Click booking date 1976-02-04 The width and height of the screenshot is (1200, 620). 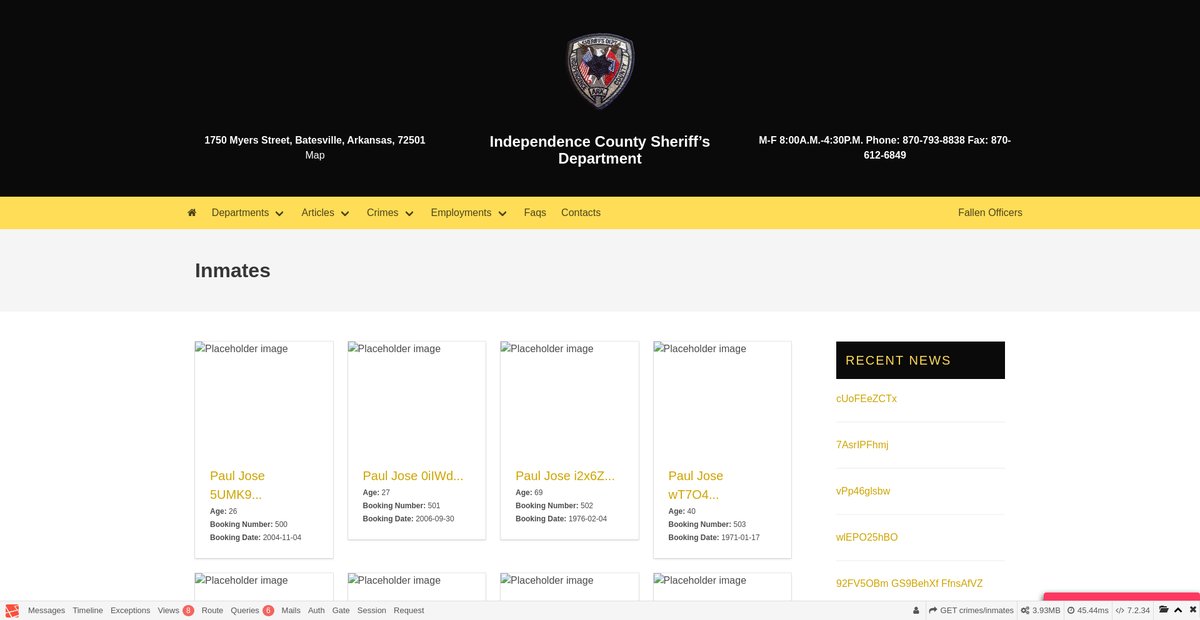click(588, 519)
